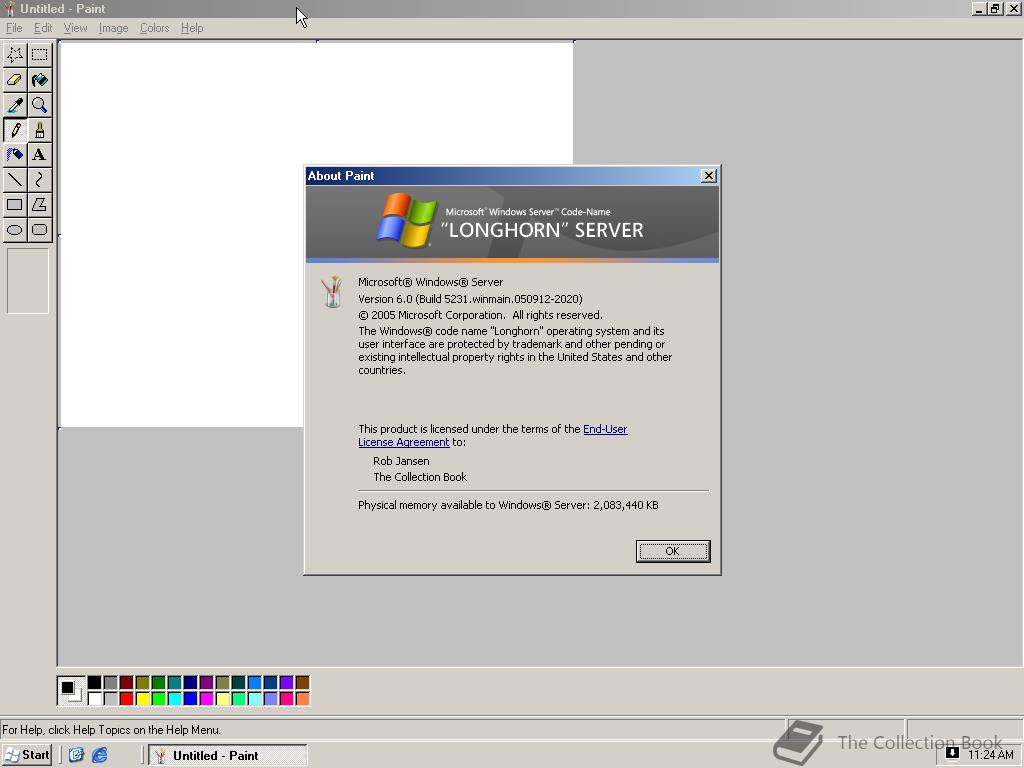The height and width of the screenshot is (768, 1024).
Task: Open the File menu
Action: tap(14, 28)
